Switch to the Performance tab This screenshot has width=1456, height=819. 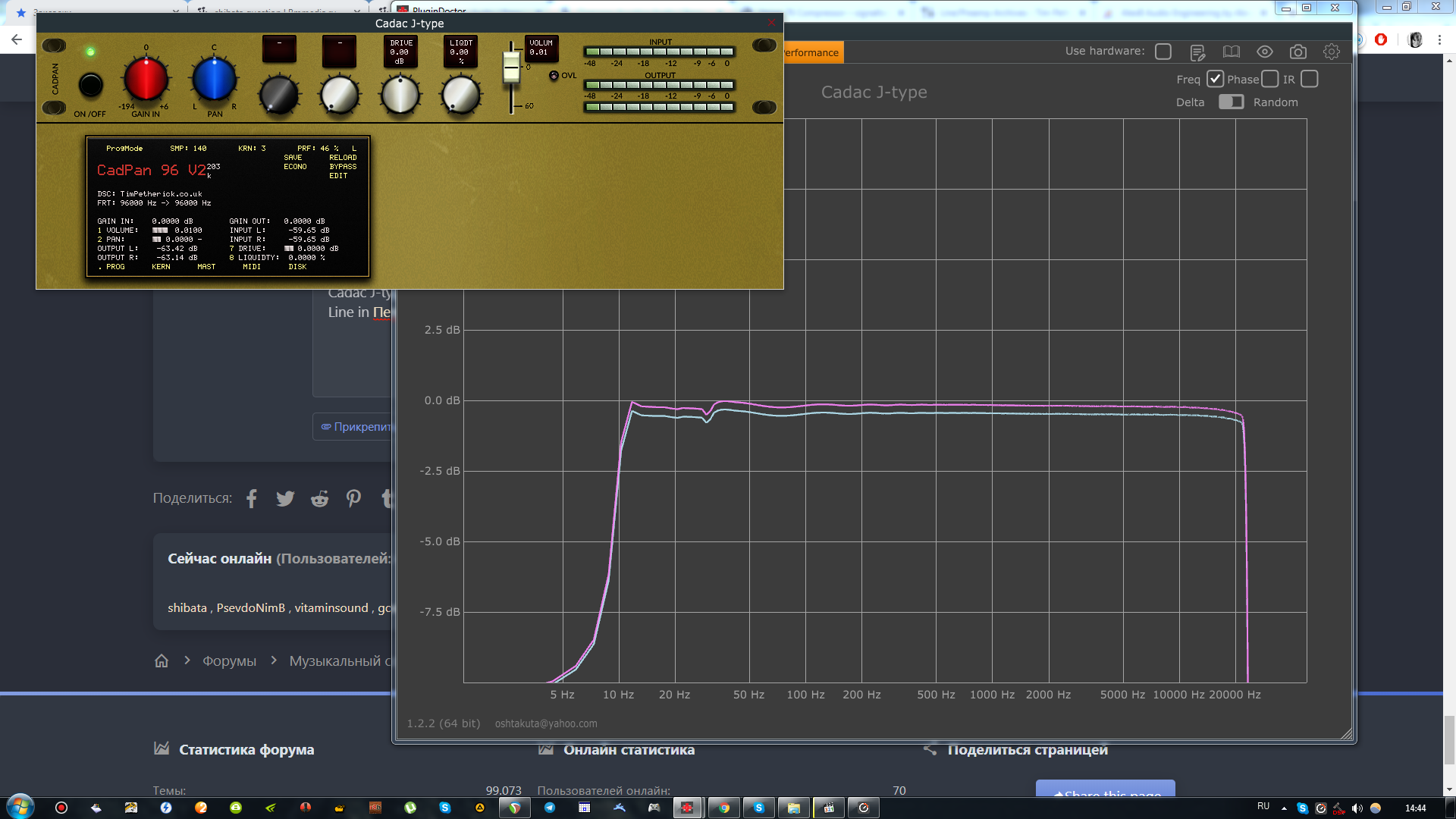point(812,52)
